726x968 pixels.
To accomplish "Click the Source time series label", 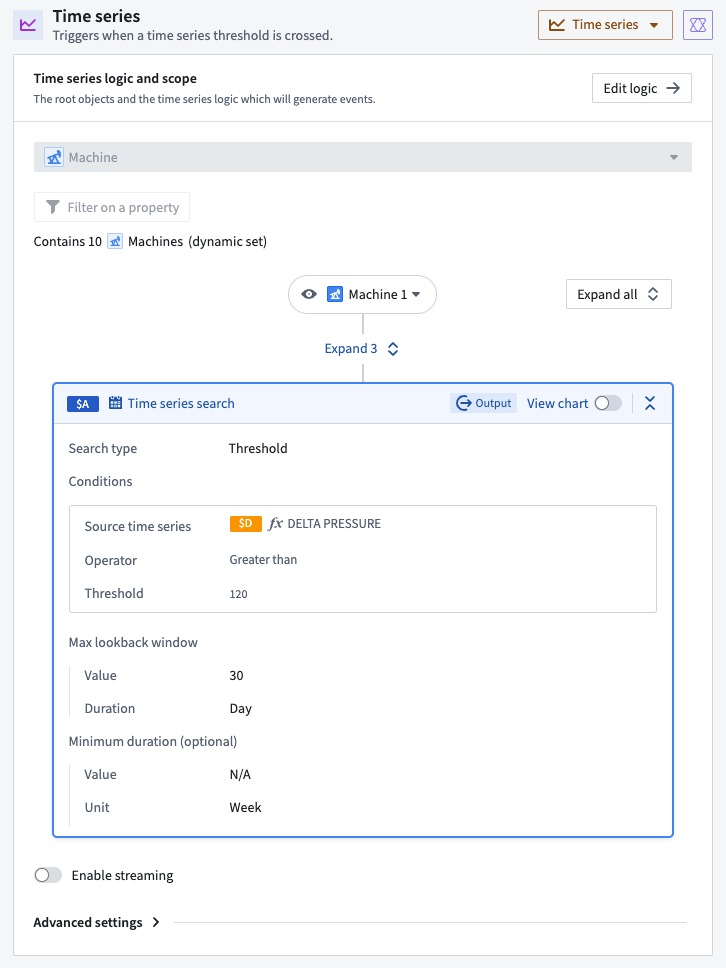I will click(138, 527).
